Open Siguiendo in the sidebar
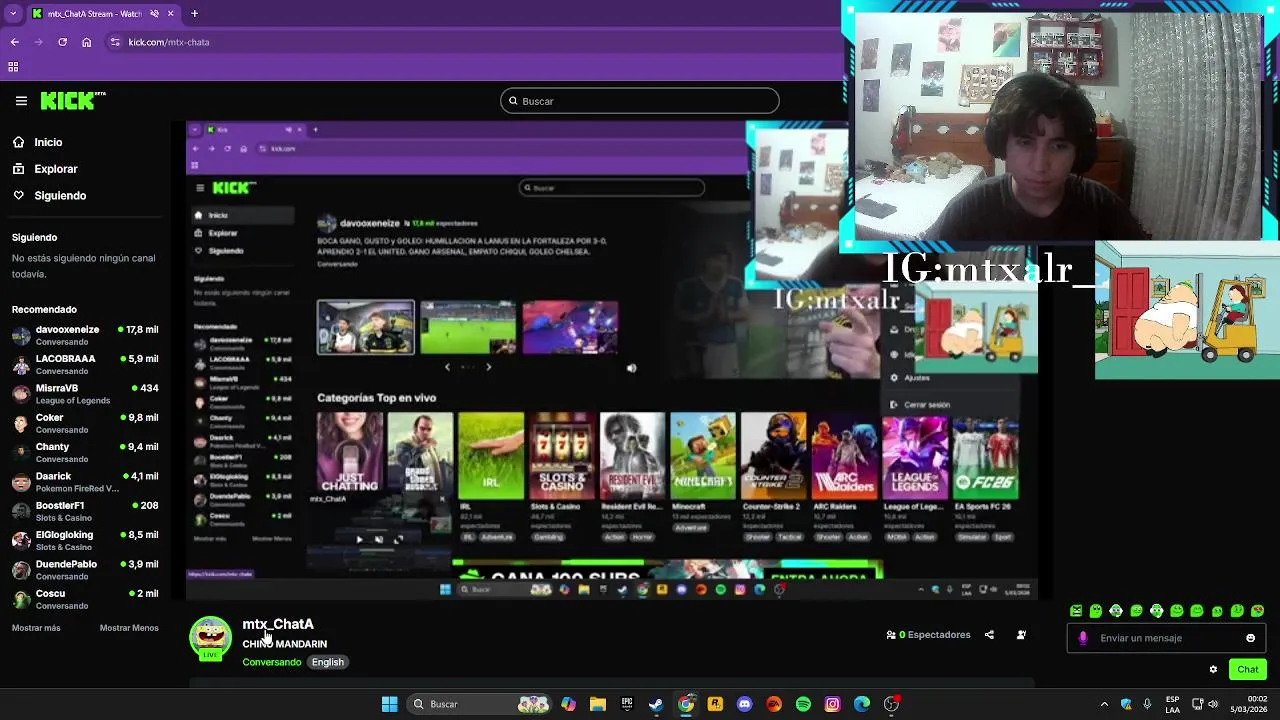1280x720 pixels. (60, 196)
